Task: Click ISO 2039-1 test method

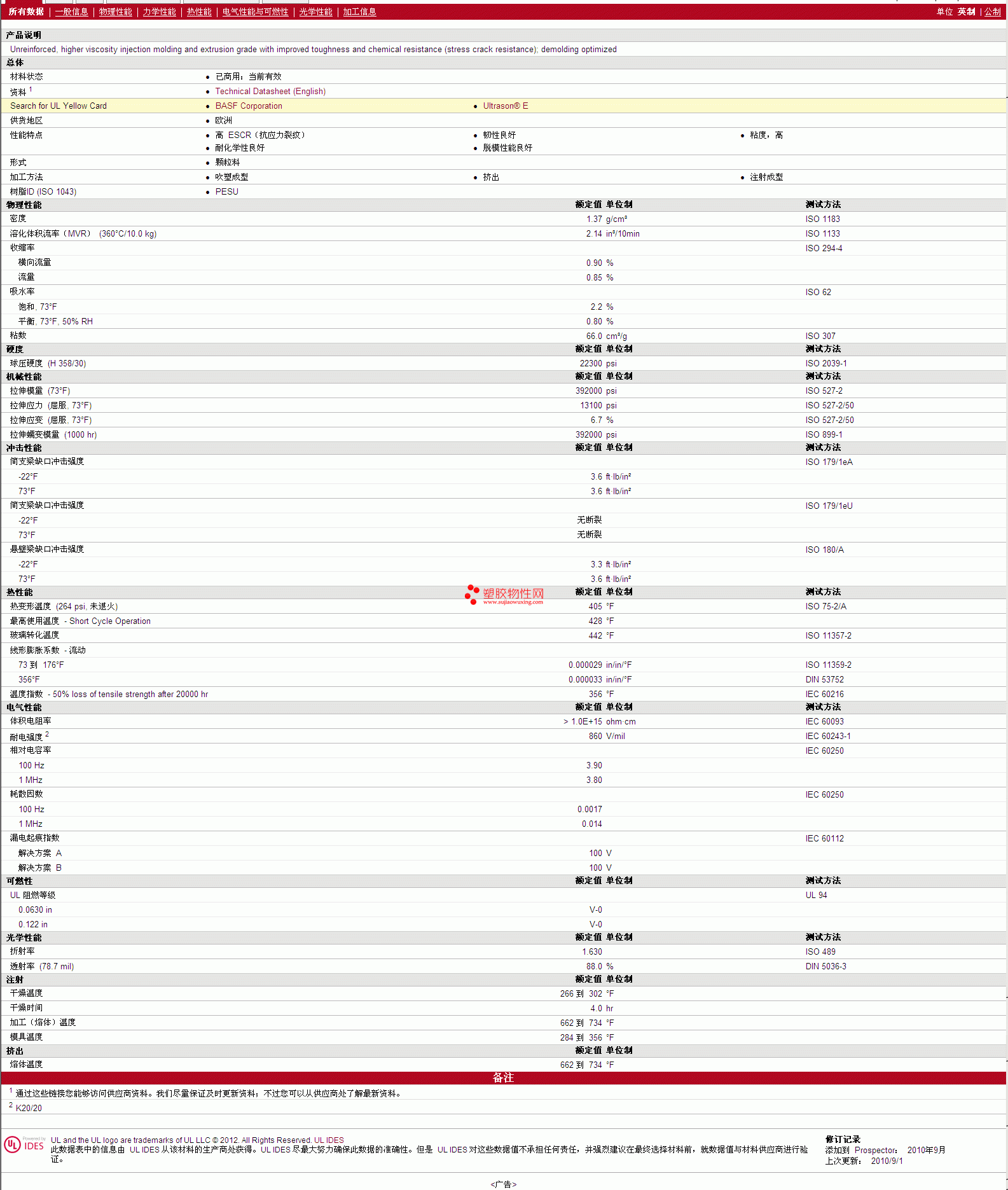Action: pyautogui.click(x=826, y=363)
